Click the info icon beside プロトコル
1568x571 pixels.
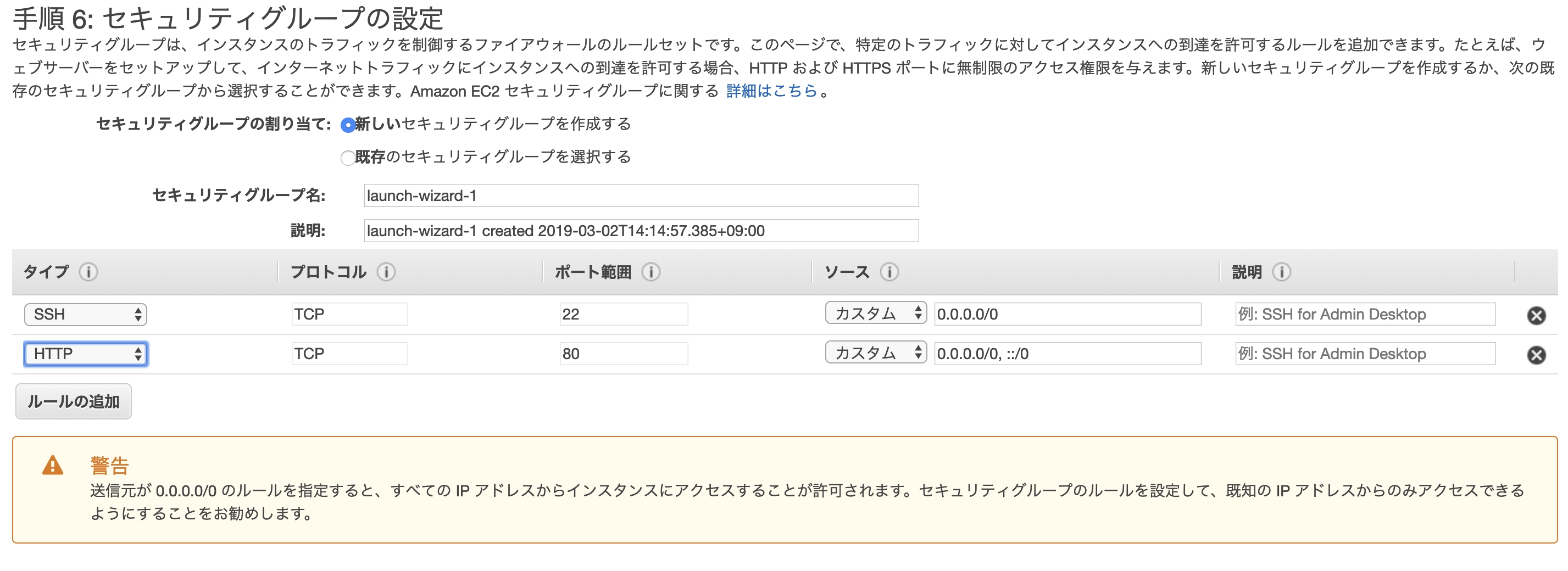point(386,272)
